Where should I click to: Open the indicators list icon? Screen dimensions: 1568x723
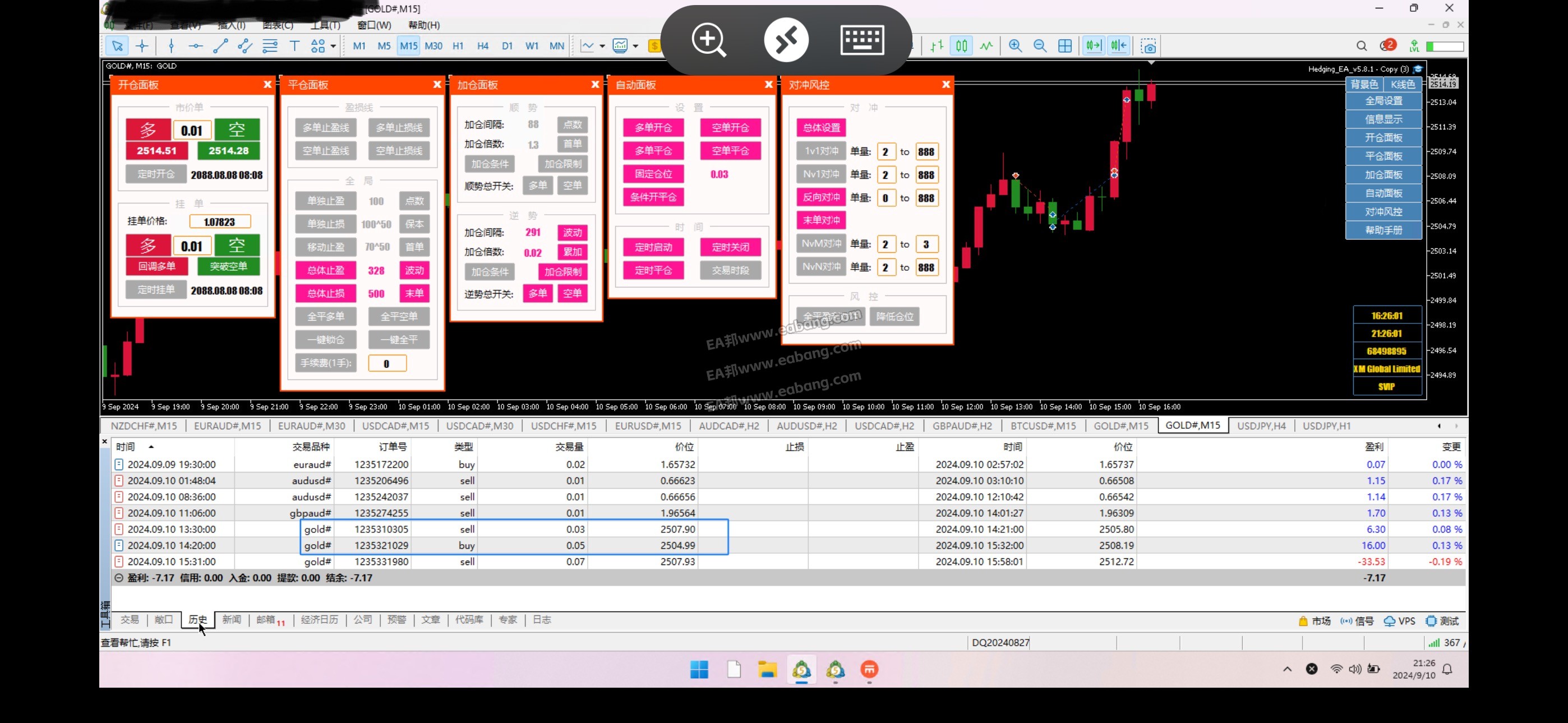click(587, 45)
